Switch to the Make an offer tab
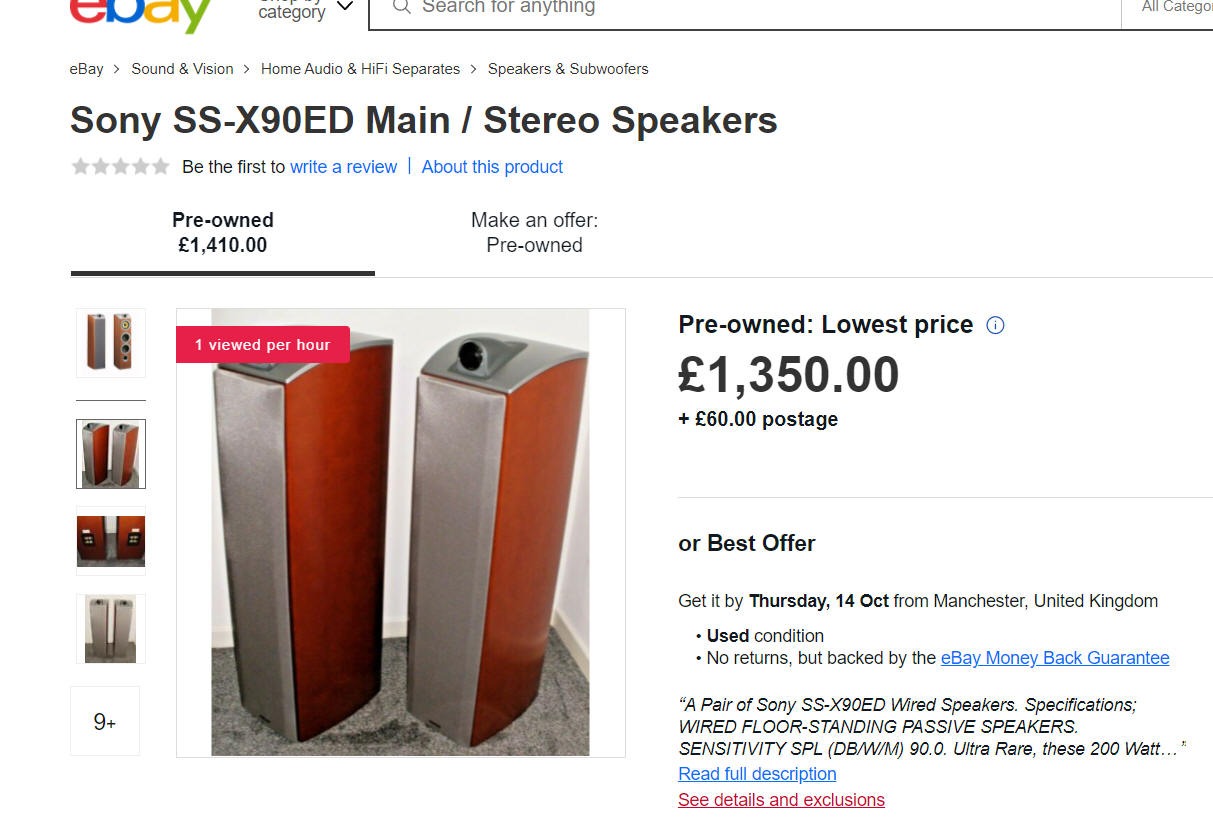This screenshot has height=837, width=1213. click(534, 233)
